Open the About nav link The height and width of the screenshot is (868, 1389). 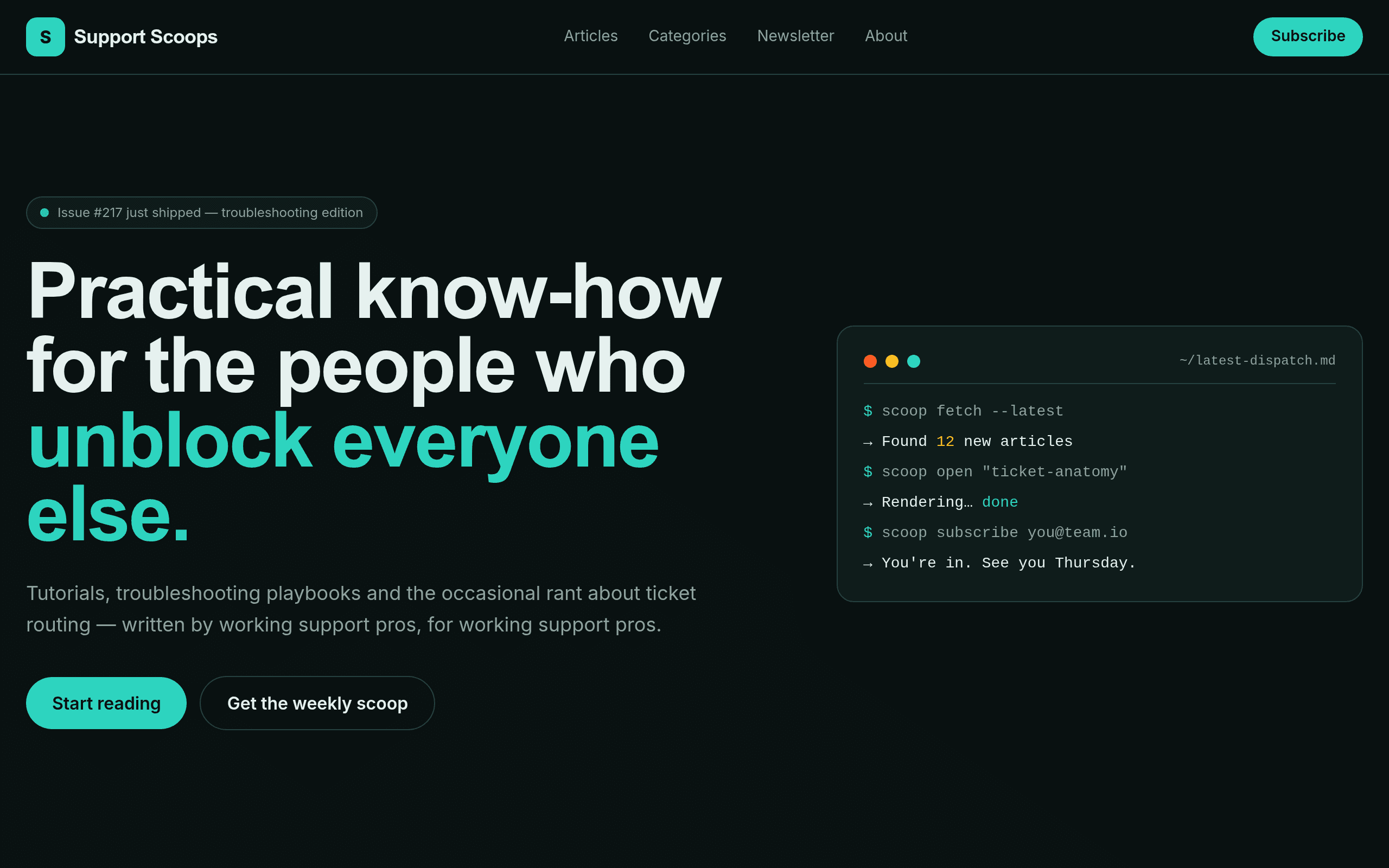[886, 36]
